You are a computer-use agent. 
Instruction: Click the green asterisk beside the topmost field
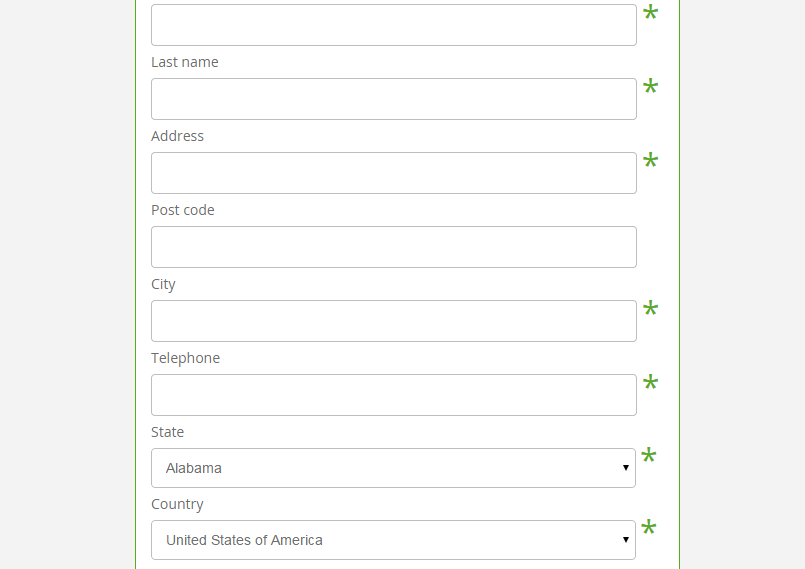pos(650,14)
